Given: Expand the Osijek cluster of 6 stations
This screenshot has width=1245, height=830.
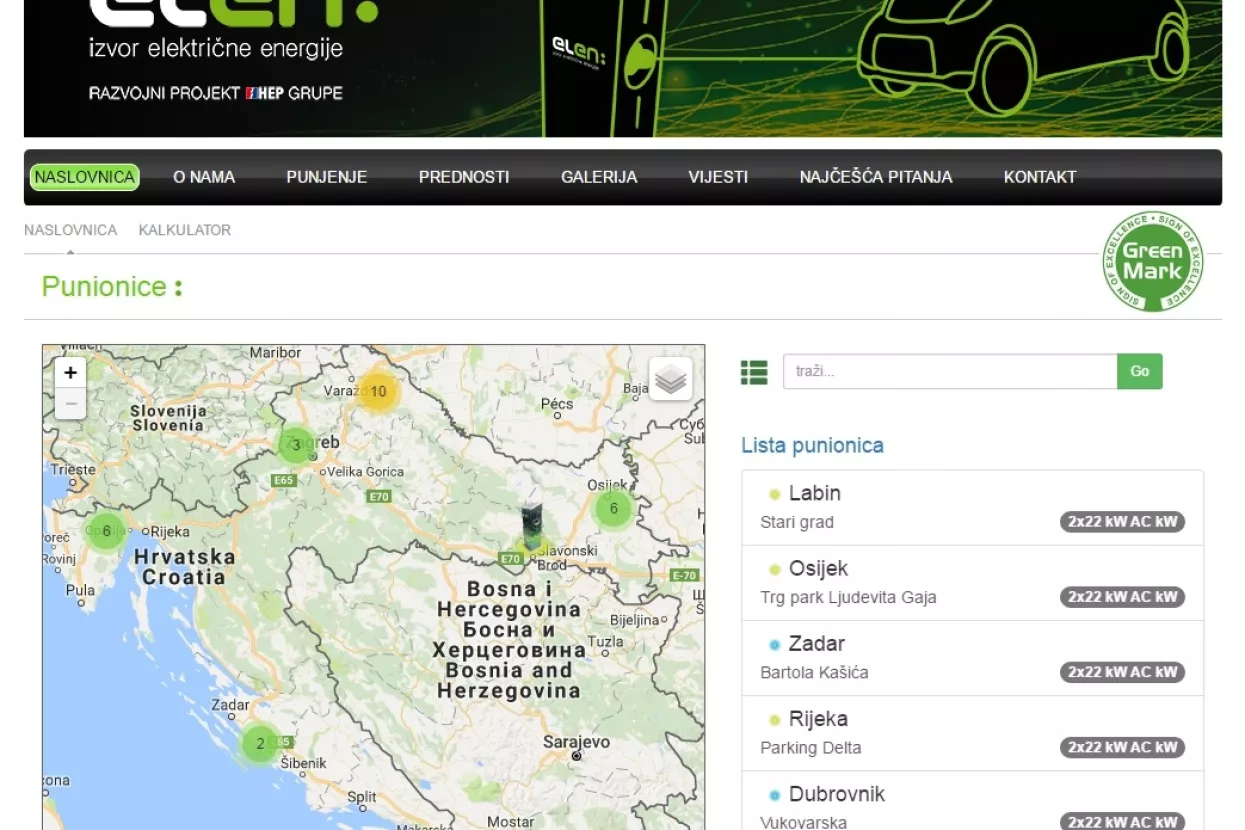Looking at the screenshot, I should pos(613,508).
